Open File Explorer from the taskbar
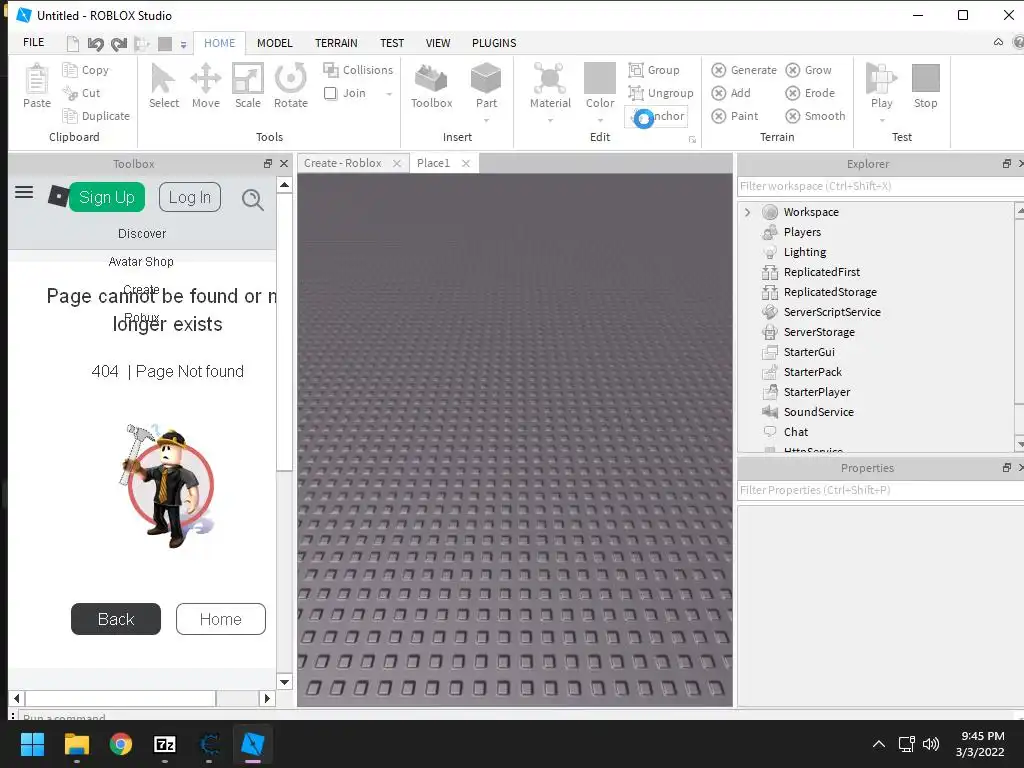This screenshot has width=1024, height=768. pos(76,744)
